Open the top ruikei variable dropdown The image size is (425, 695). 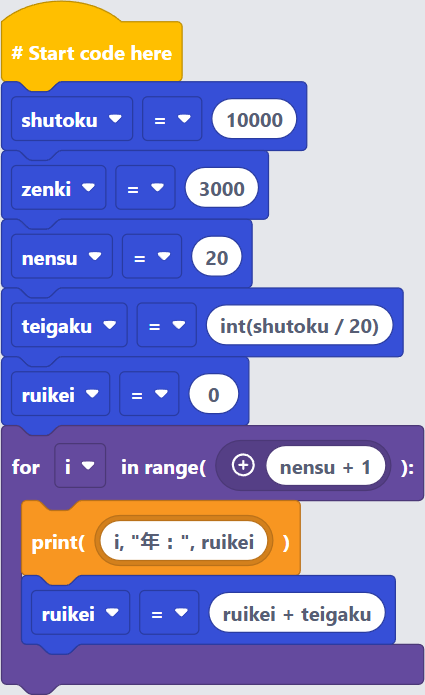tap(60, 394)
